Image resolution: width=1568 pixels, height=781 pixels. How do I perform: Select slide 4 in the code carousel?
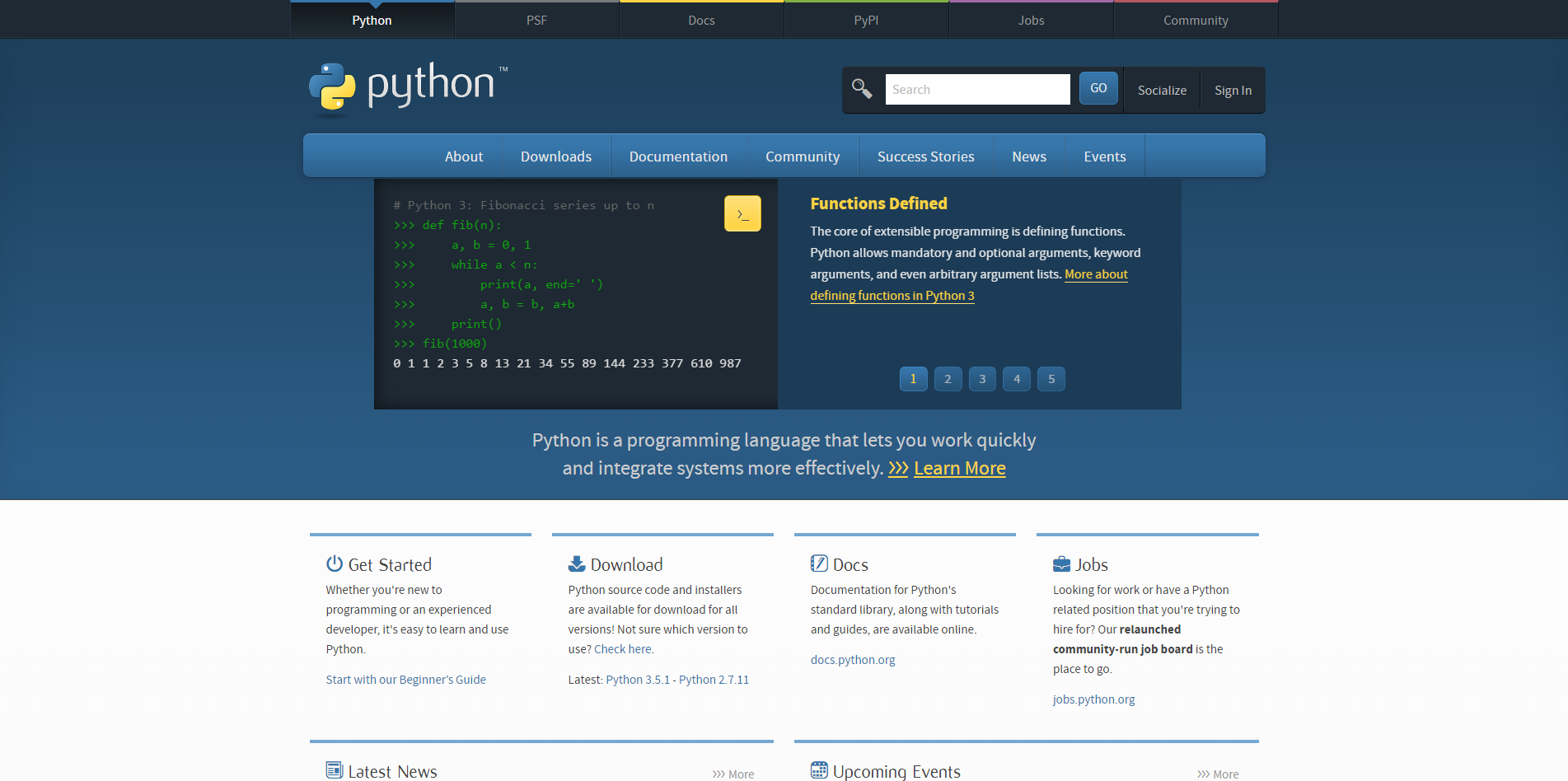pyautogui.click(x=1017, y=379)
